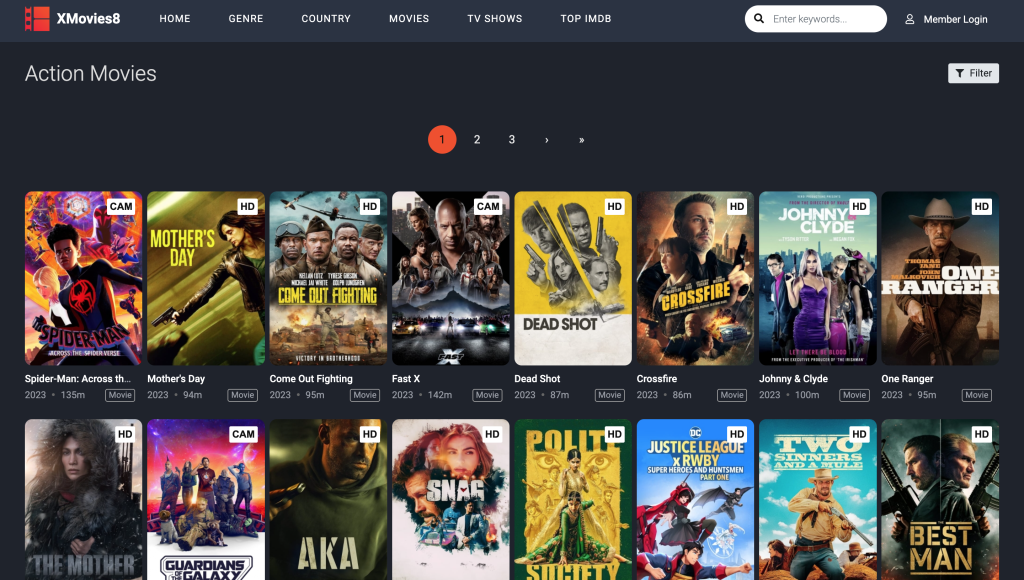Click the next page arrow button
This screenshot has height=580, width=1024.
(546, 139)
